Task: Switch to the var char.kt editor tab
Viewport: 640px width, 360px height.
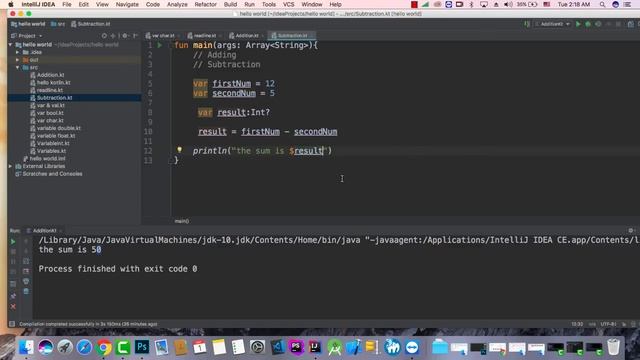Action: tap(162, 36)
